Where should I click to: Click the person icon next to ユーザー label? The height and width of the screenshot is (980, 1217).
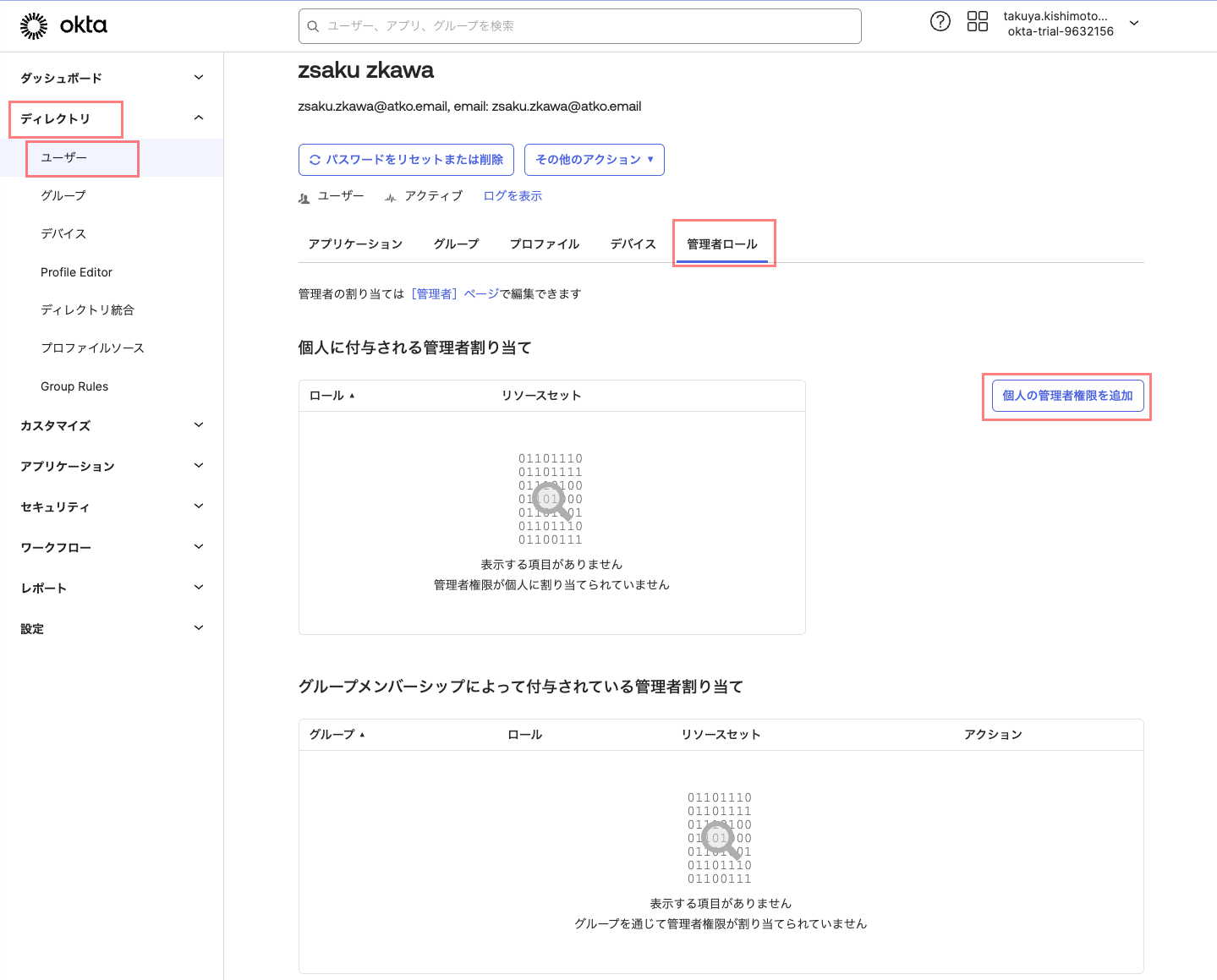(304, 196)
